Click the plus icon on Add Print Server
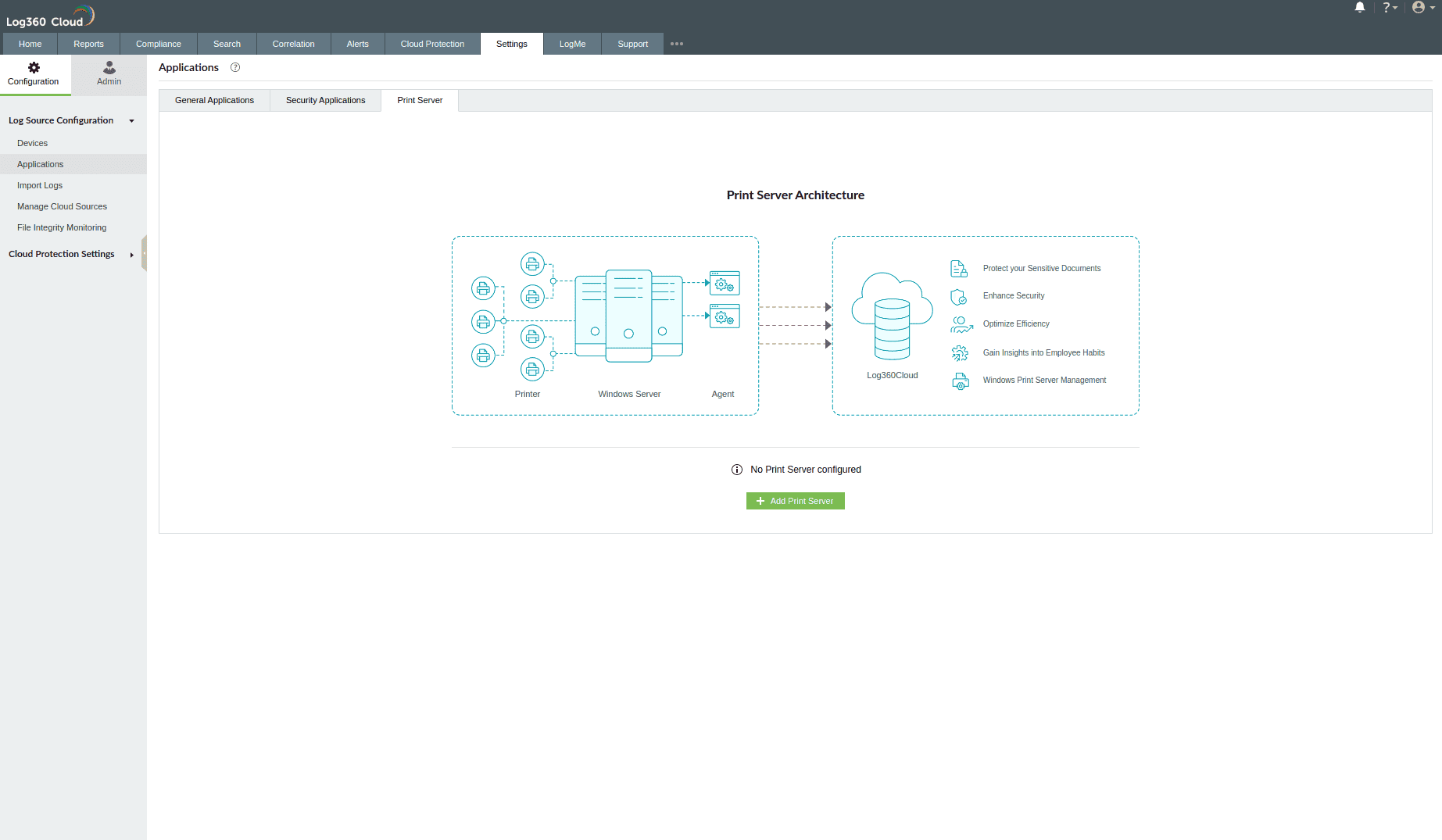This screenshot has width=1442, height=840. (x=760, y=501)
